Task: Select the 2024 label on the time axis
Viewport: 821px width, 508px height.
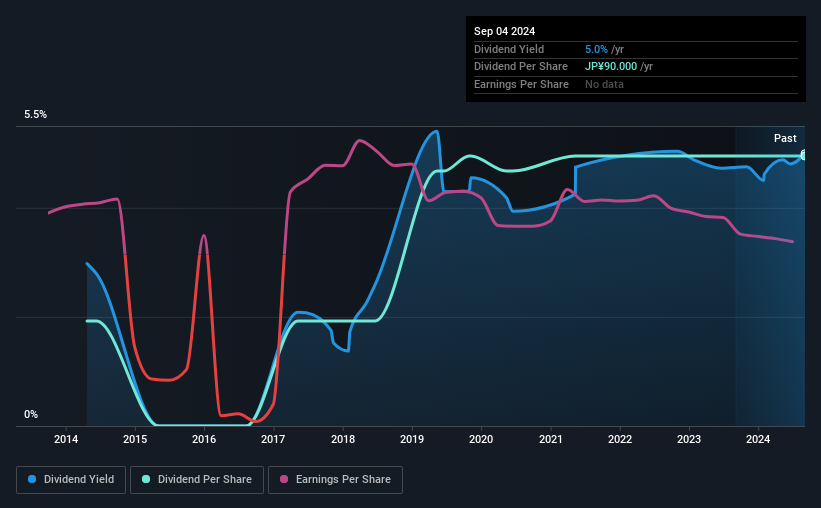Action: click(758, 439)
